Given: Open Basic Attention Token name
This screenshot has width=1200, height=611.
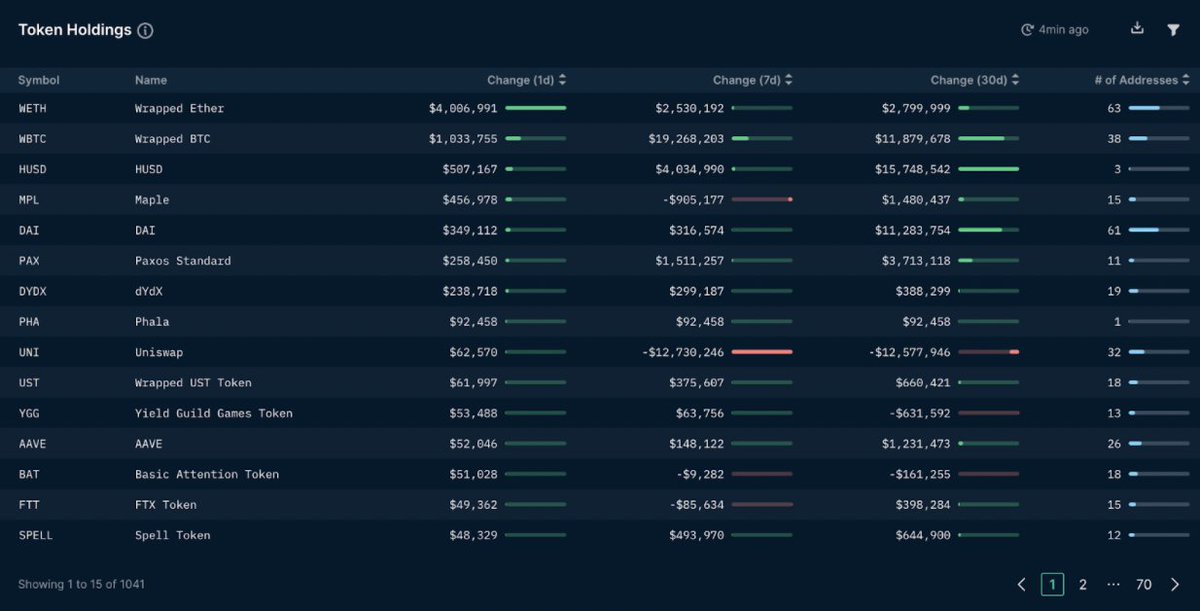Looking at the screenshot, I should pyautogui.click(x=207, y=474).
